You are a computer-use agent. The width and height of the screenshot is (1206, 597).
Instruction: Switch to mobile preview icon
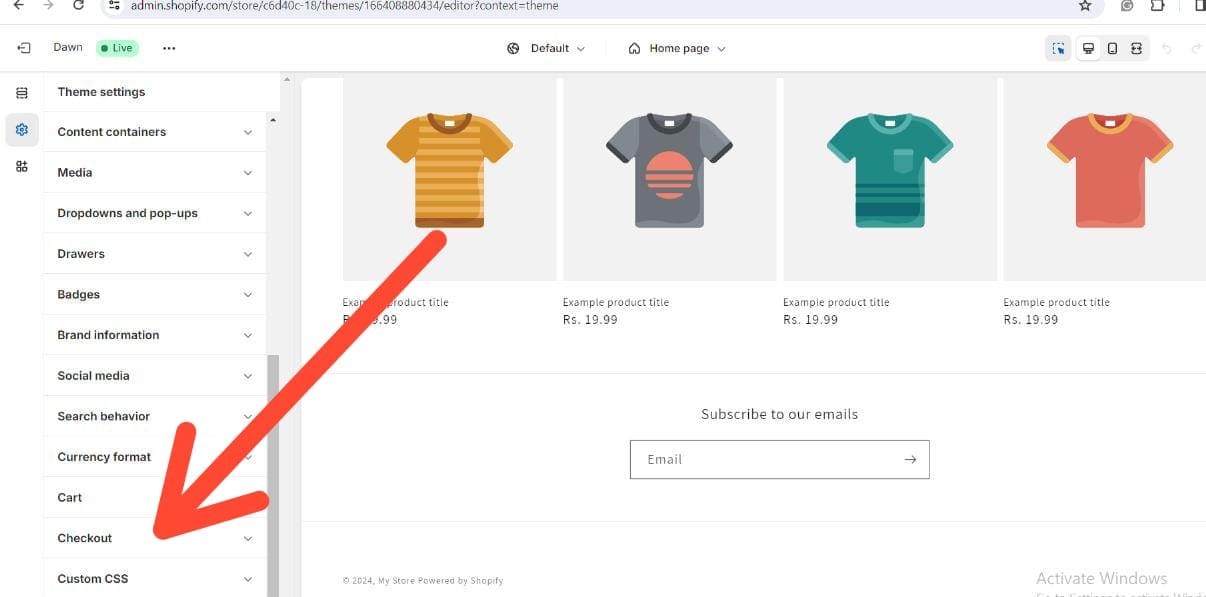click(x=1112, y=48)
